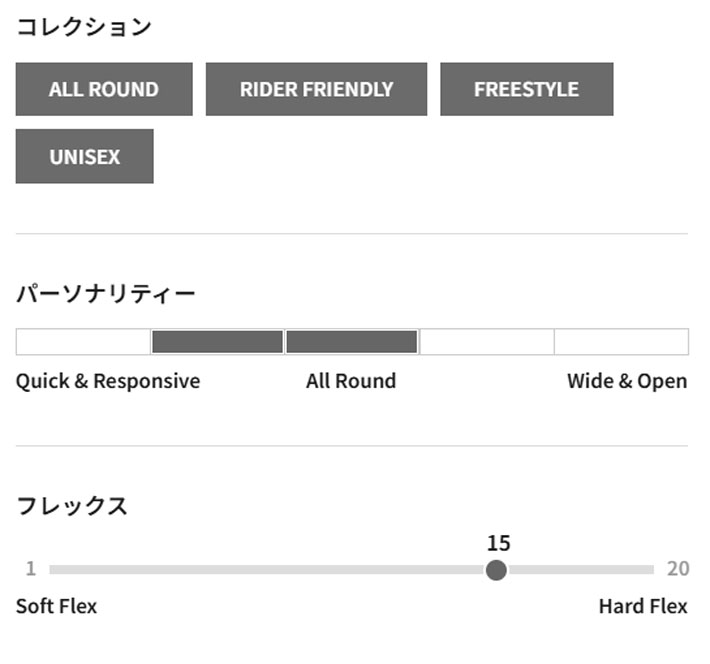Click the minimum value 1 on flex scale
Viewport: 710px width, 664px height.
(x=30, y=569)
